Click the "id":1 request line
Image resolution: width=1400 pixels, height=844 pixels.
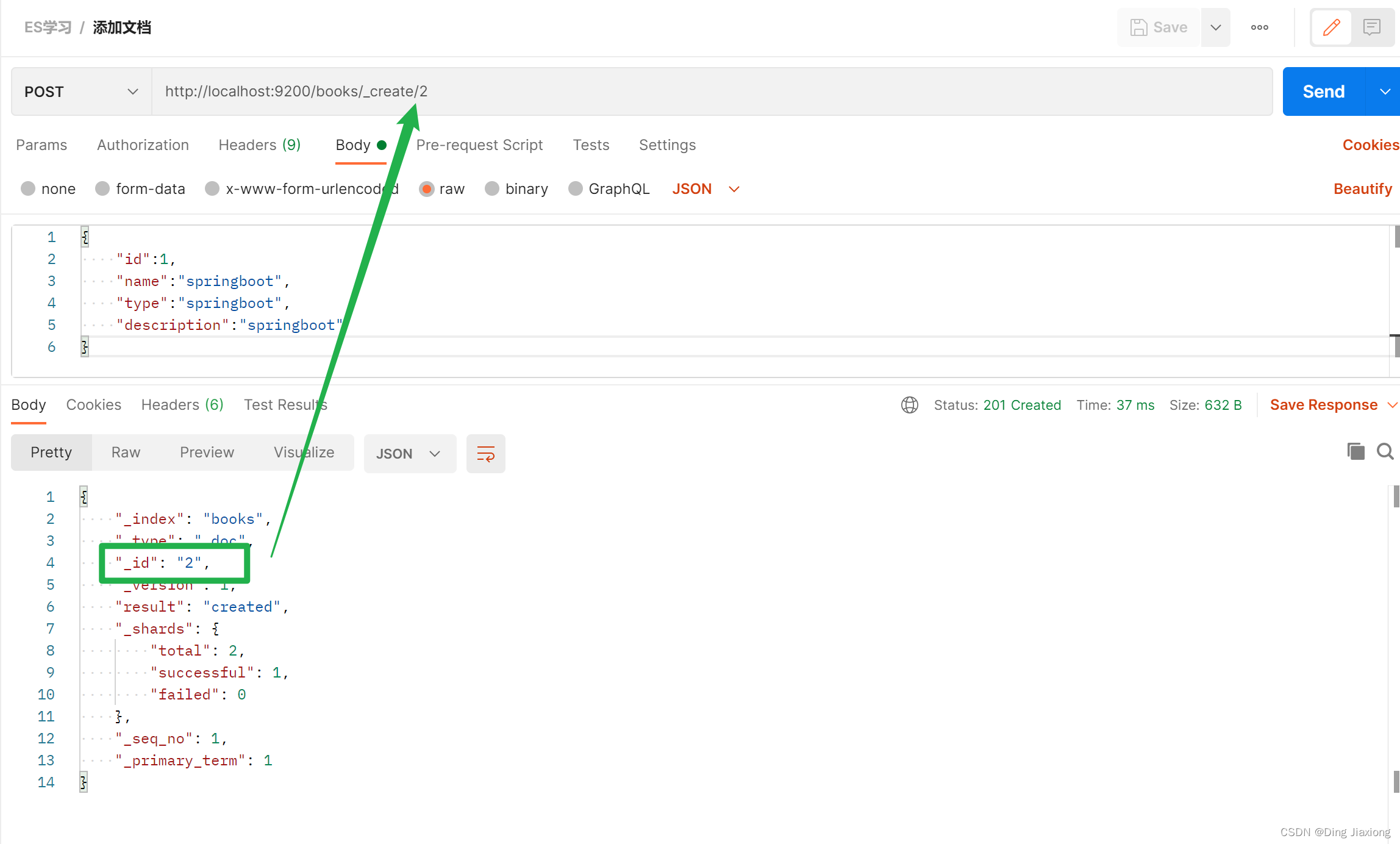click(x=146, y=259)
